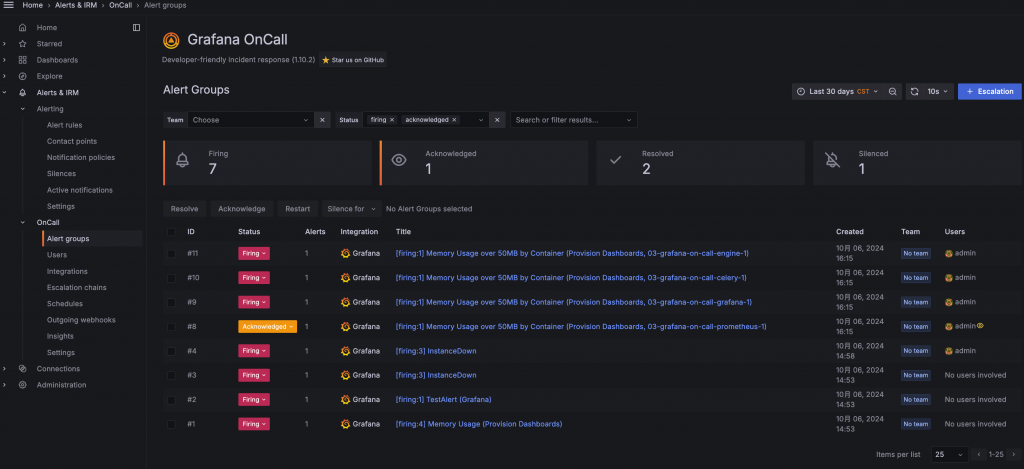
Task: Open Notification policies in the sidebar
Action: point(81,157)
